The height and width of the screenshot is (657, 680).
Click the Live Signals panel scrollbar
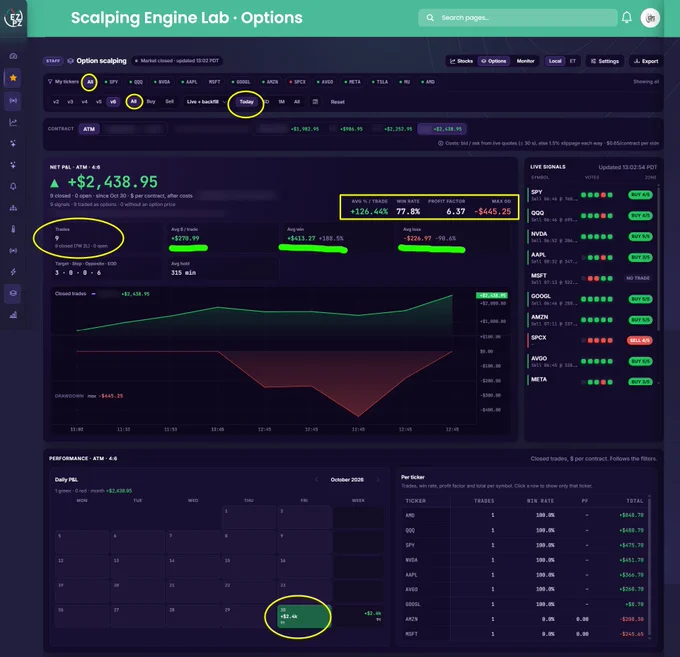[x=659, y=260]
